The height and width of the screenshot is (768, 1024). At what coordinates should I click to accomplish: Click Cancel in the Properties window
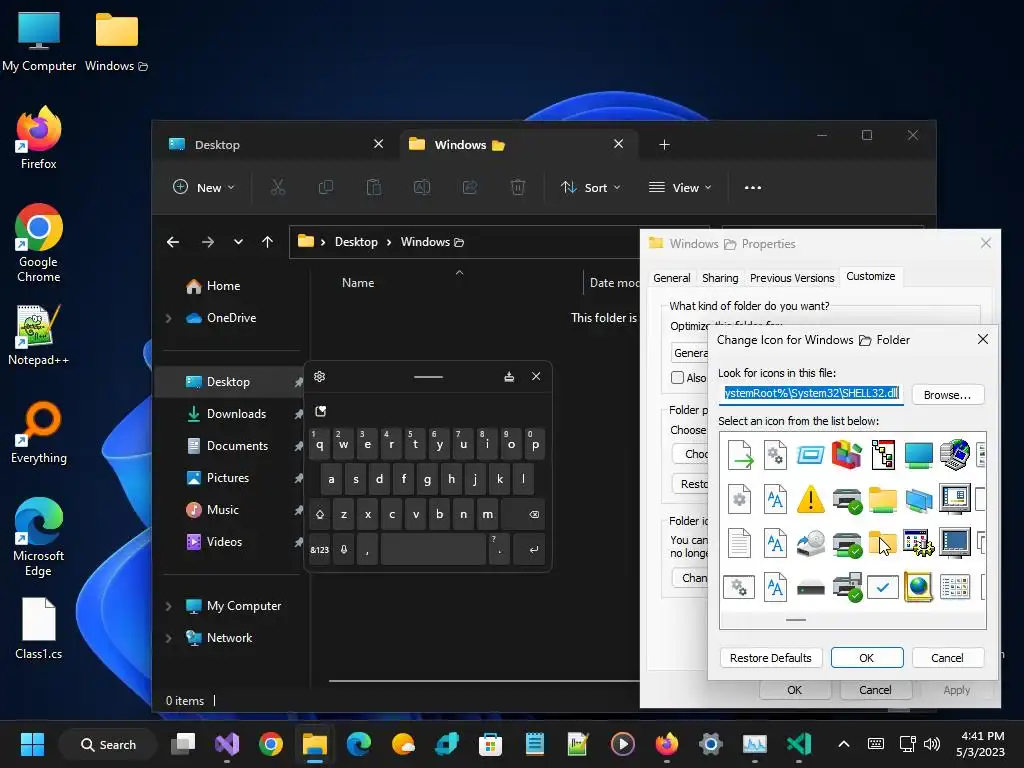[x=874, y=690]
